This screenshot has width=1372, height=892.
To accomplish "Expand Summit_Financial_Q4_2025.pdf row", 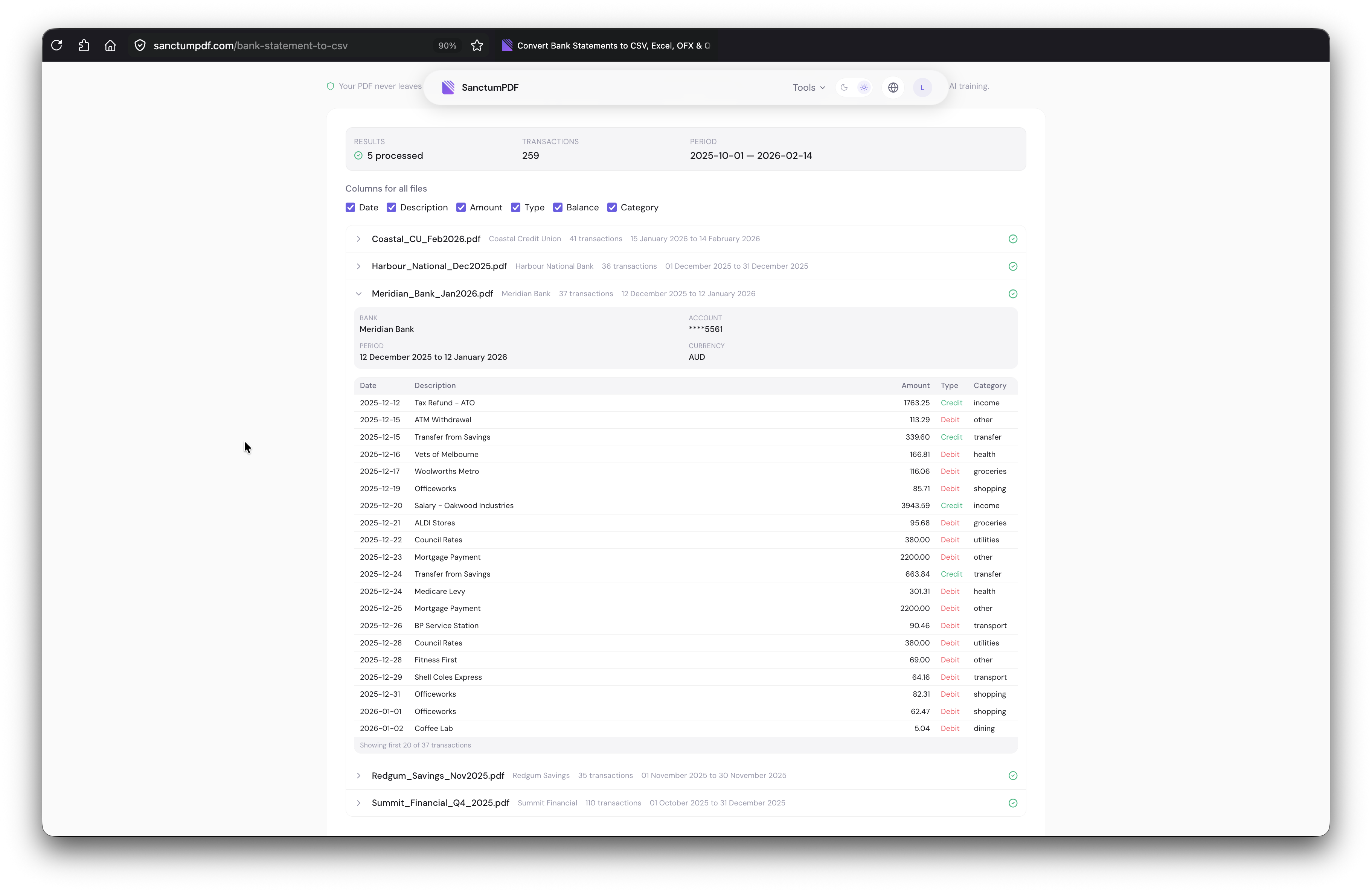I will (358, 803).
